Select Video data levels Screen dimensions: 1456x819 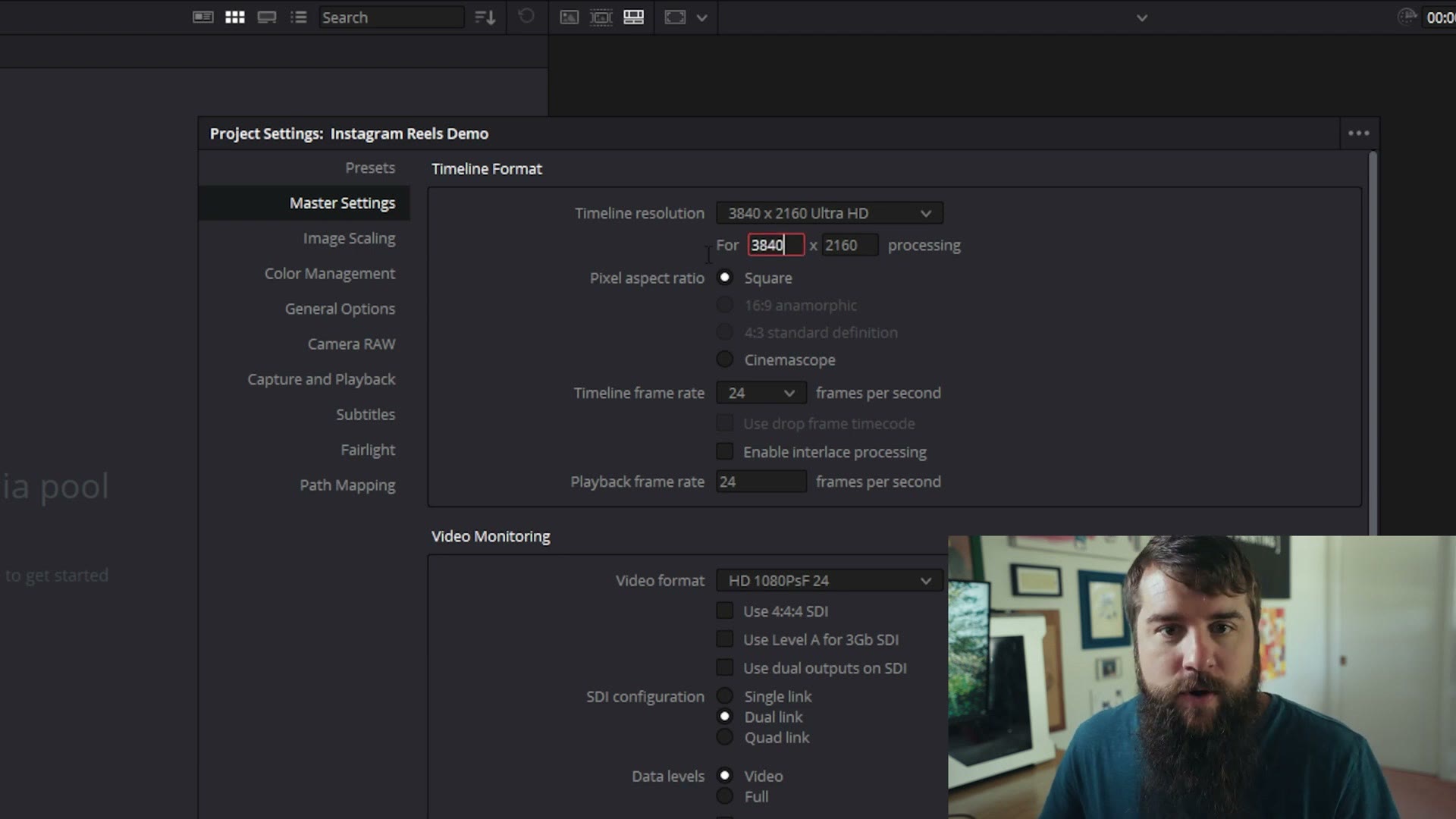725,776
